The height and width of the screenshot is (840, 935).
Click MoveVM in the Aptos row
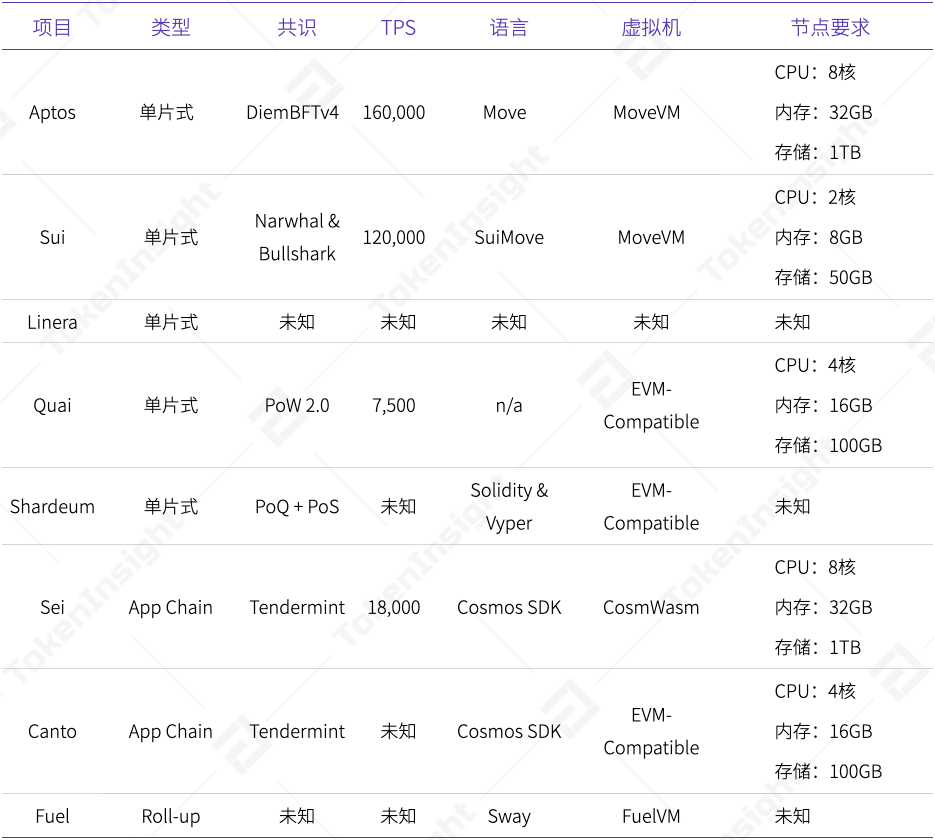647,113
